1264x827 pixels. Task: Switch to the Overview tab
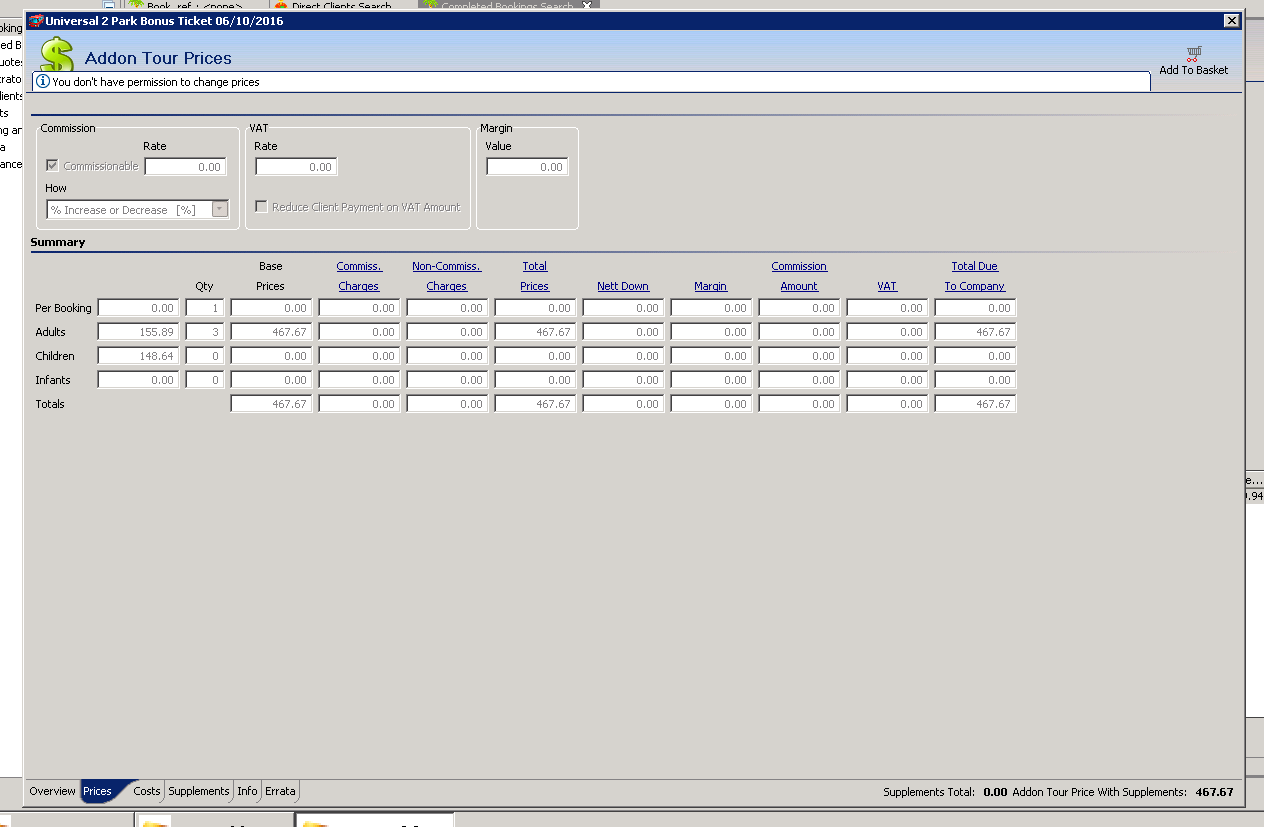[x=52, y=791]
